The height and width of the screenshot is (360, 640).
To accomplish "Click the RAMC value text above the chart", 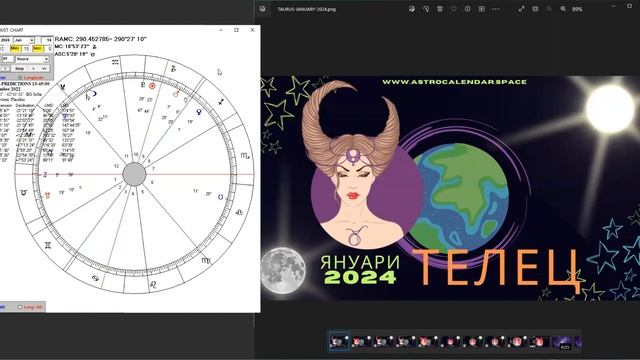I will coord(101,39).
